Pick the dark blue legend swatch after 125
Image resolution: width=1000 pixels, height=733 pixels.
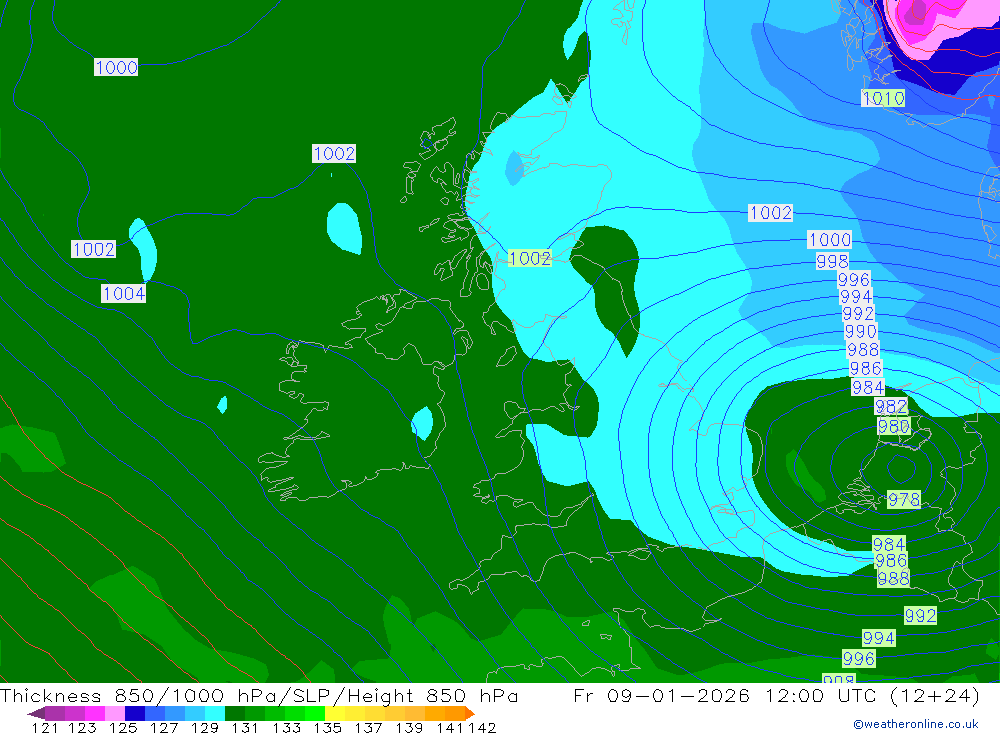pos(135,713)
